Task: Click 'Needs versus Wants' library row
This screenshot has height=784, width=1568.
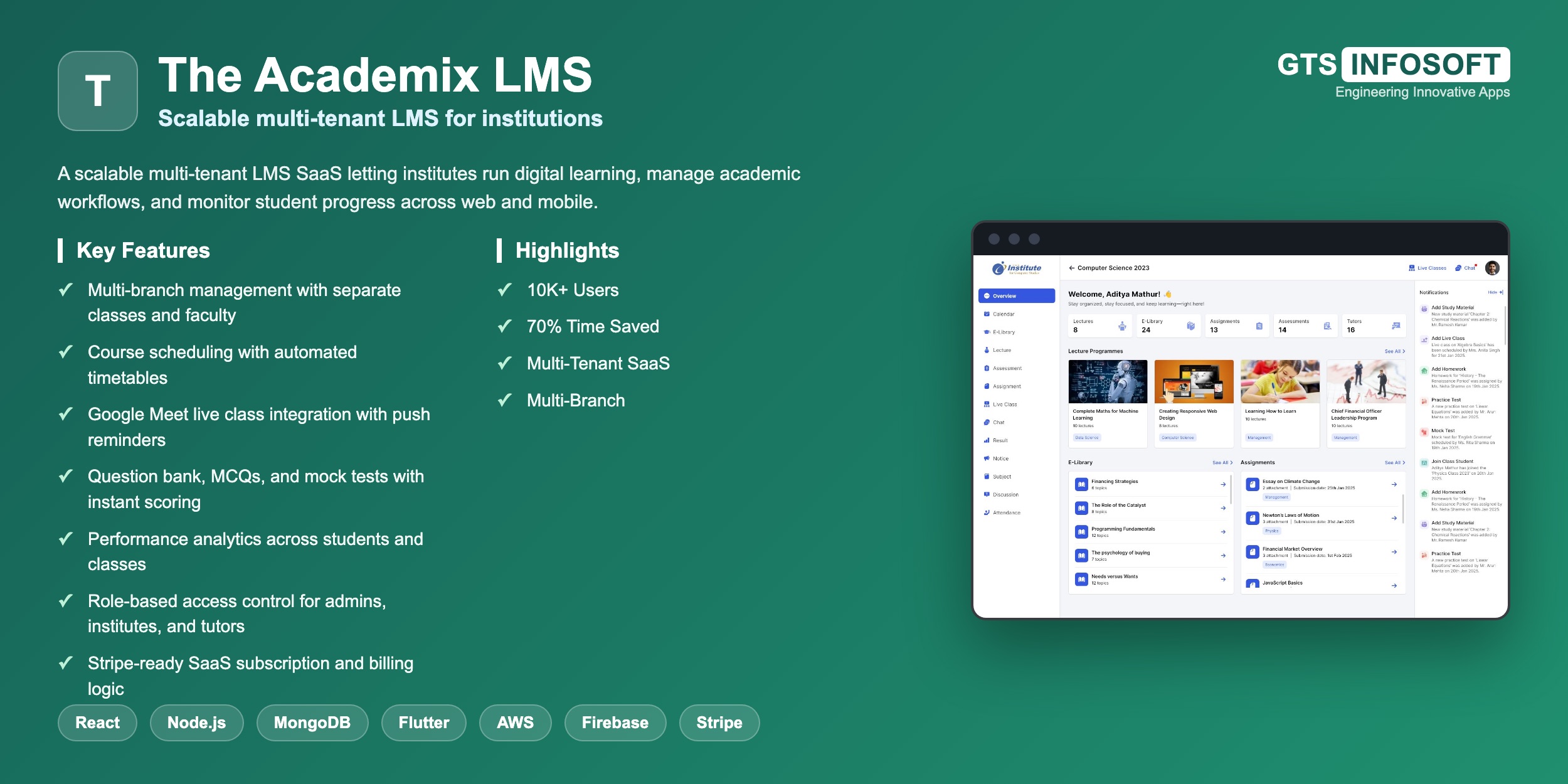Action: pos(1151,580)
